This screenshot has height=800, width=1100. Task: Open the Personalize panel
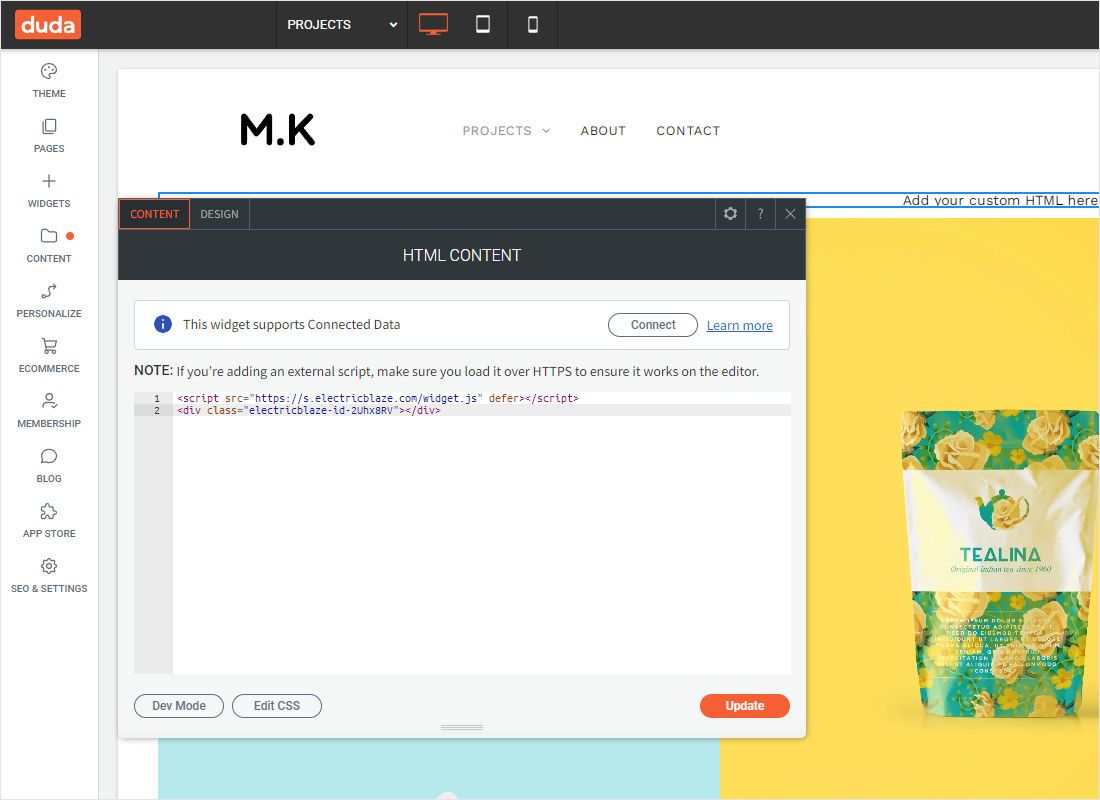coord(49,300)
